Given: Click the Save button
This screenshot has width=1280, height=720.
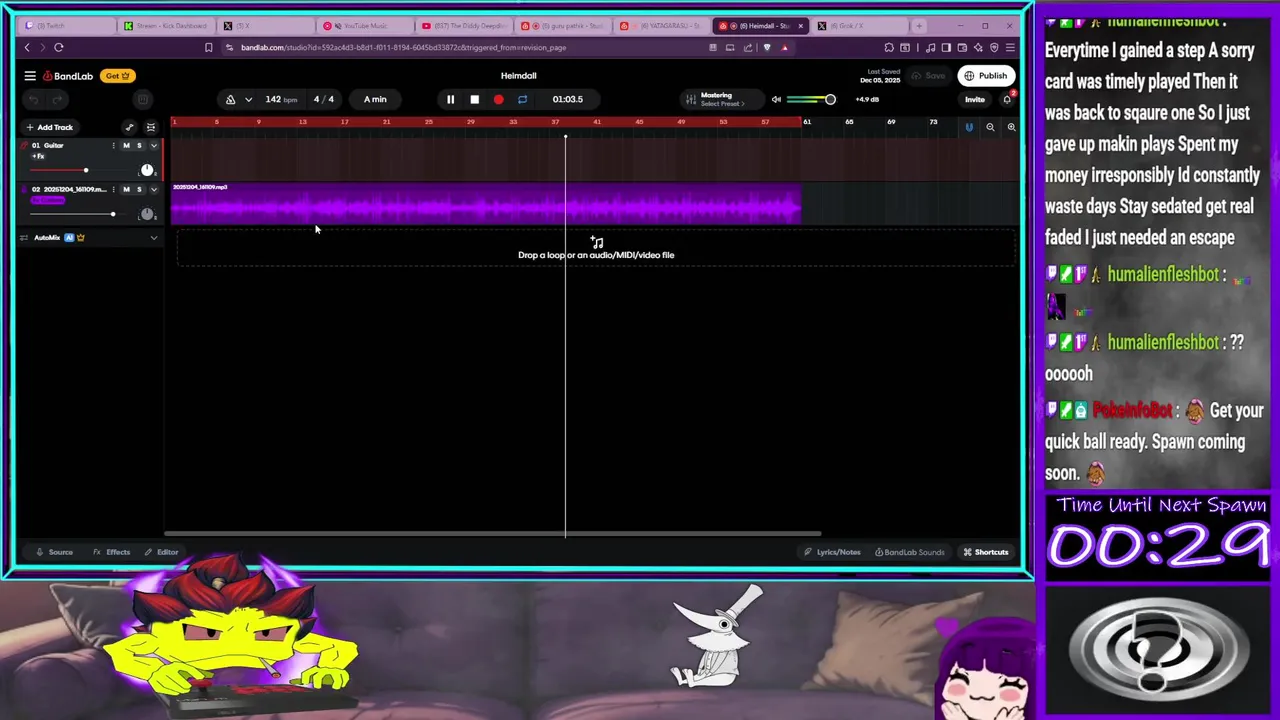Looking at the screenshot, I should click(931, 76).
